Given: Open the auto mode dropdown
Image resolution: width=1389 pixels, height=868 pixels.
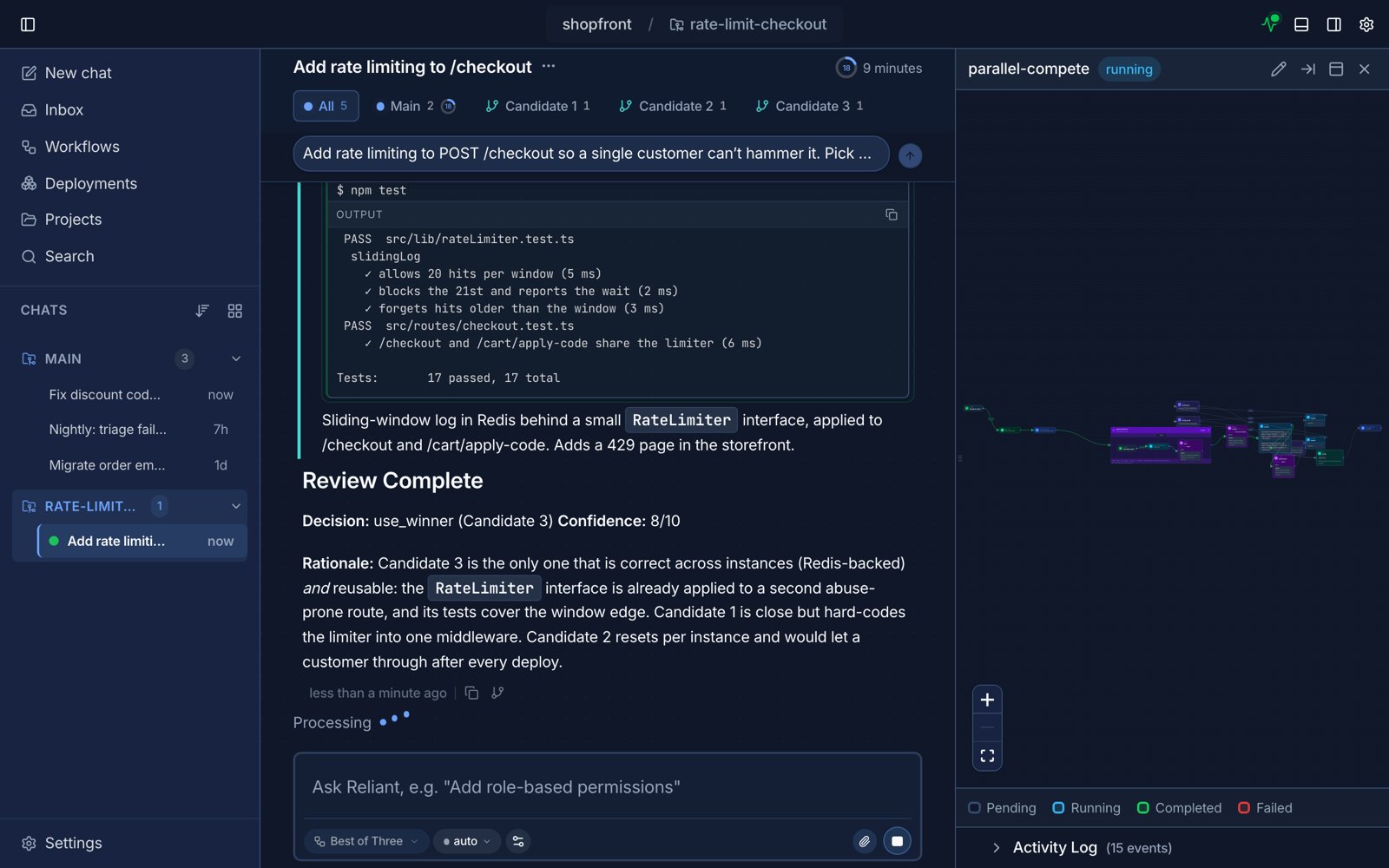Looking at the screenshot, I should (x=466, y=841).
